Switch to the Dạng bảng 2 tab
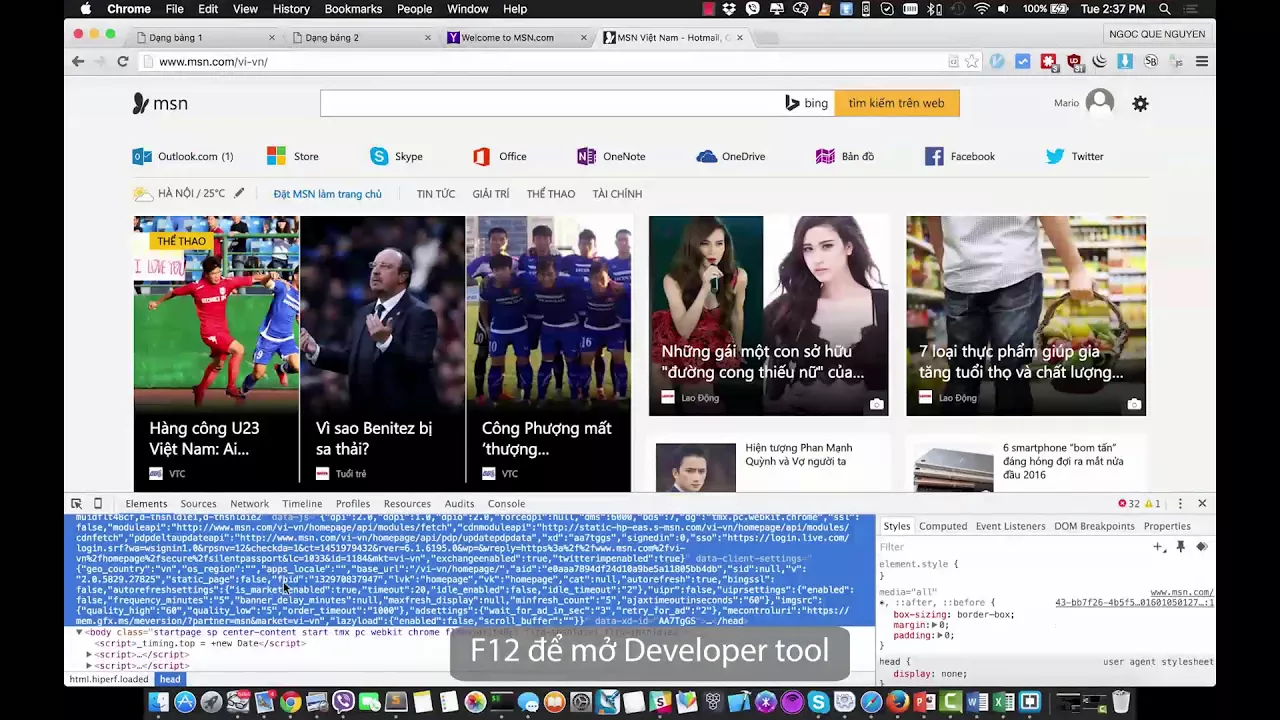The width and height of the screenshot is (1280, 720). pos(362,38)
